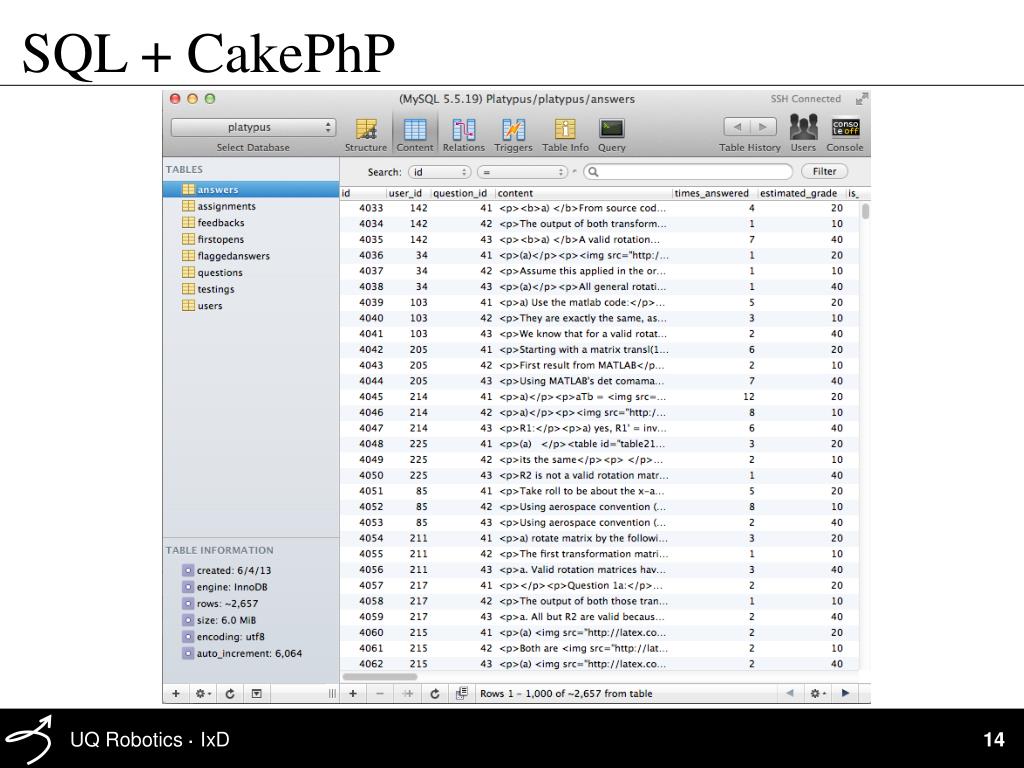Click the vertical scrollbar thumb

tap(865, 211)
